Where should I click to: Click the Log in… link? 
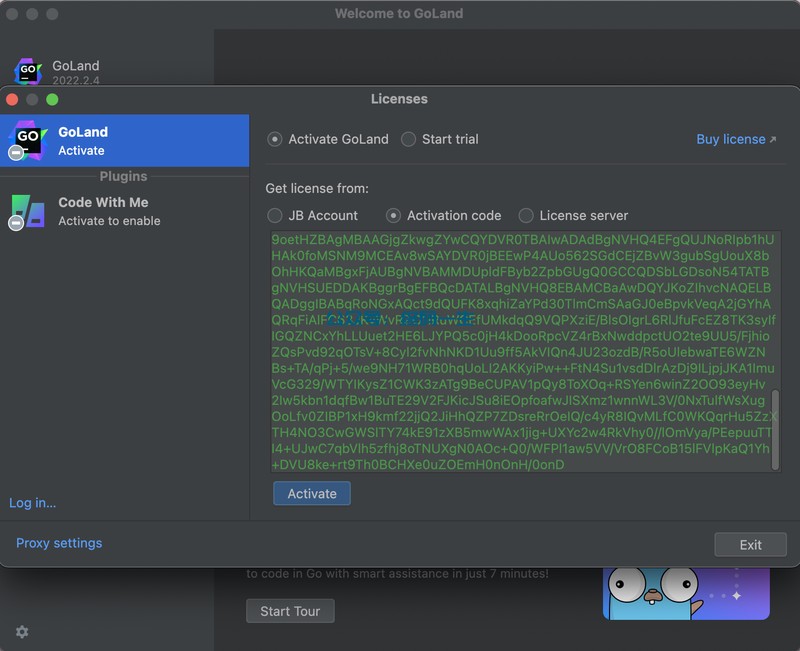click(33, 503)
